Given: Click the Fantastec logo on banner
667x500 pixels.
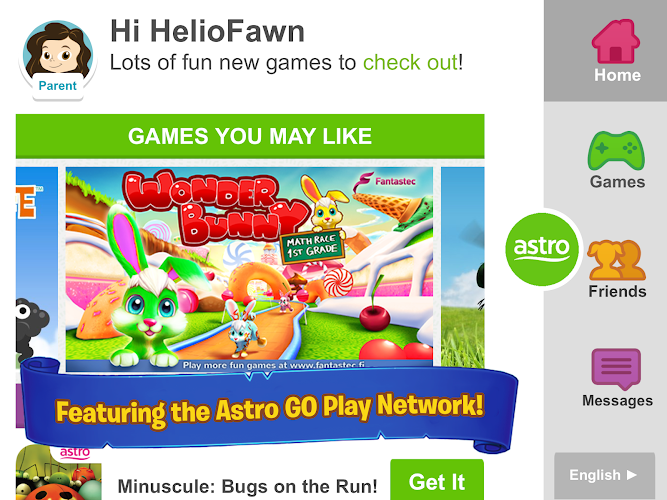Looking at the screenshot, I should coord(385,182).
